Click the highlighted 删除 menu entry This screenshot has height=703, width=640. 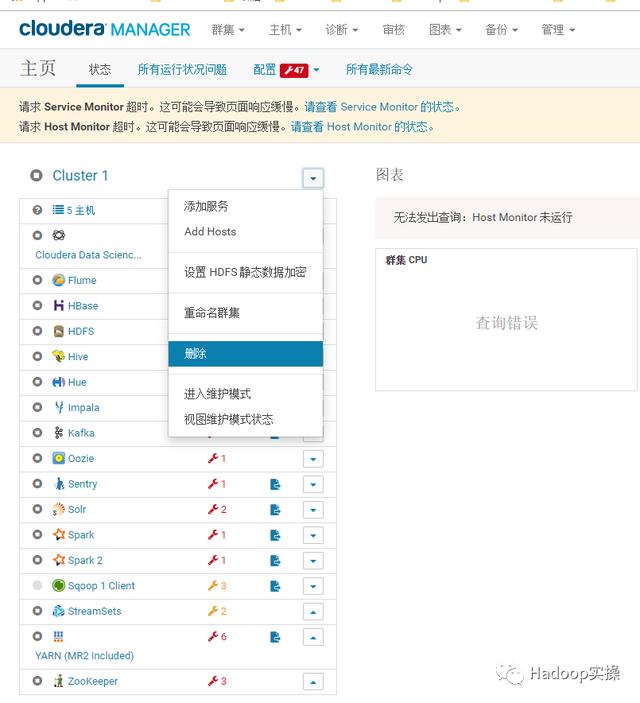[246, 353]
